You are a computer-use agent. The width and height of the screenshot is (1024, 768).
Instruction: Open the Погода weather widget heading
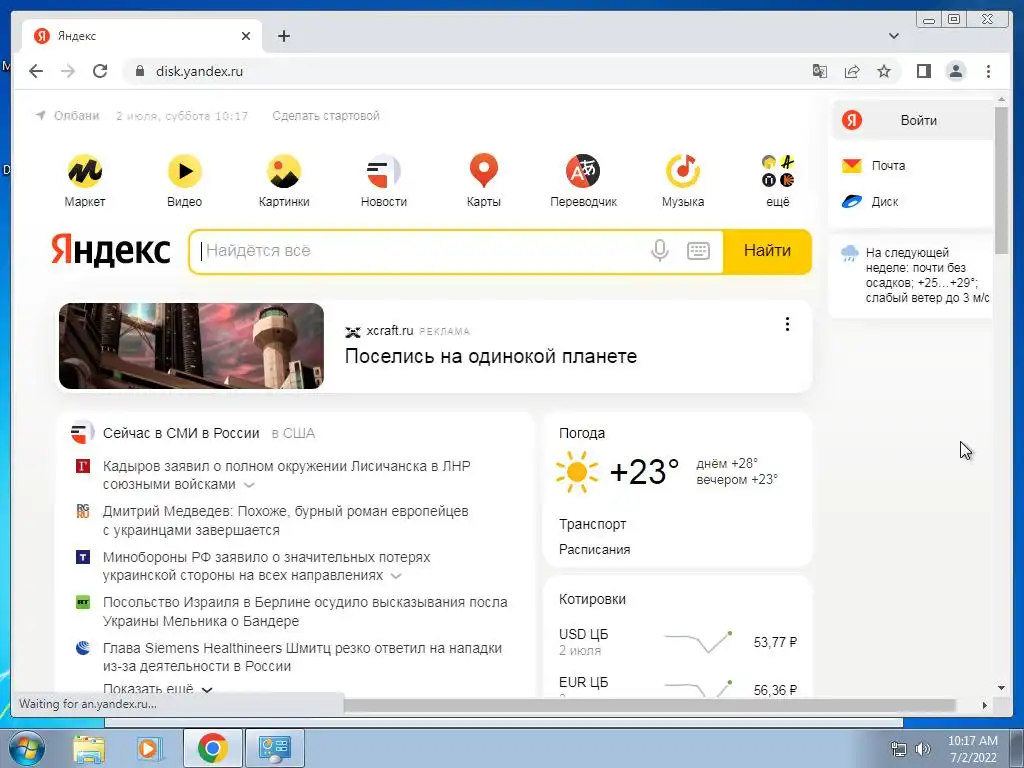click(x=582, y=433)
